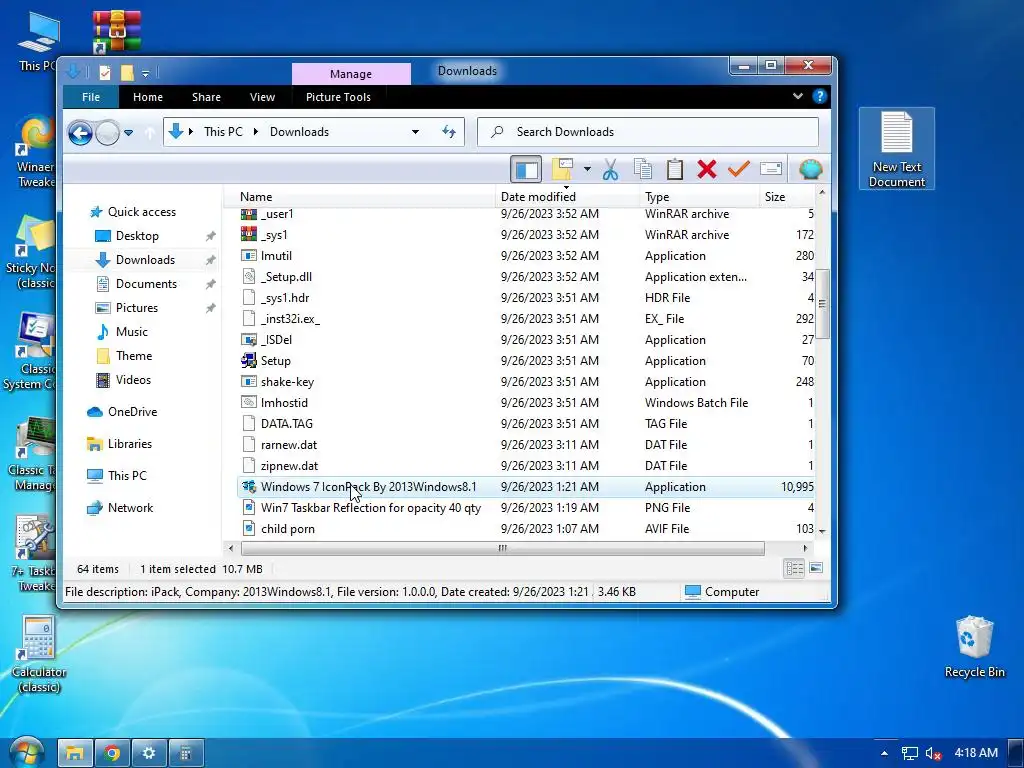Click the horizontal scrollbar right arrow

pos(805,548)
